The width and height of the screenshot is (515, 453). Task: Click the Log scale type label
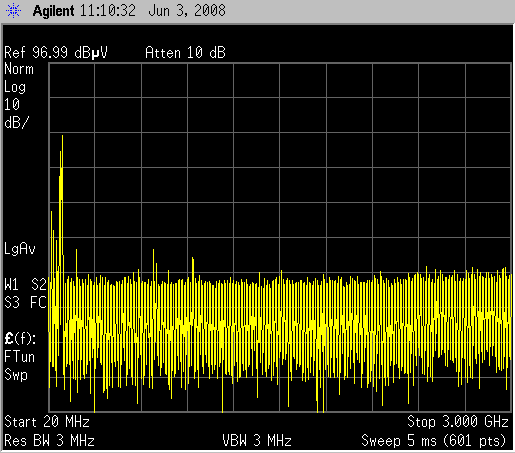15,87
